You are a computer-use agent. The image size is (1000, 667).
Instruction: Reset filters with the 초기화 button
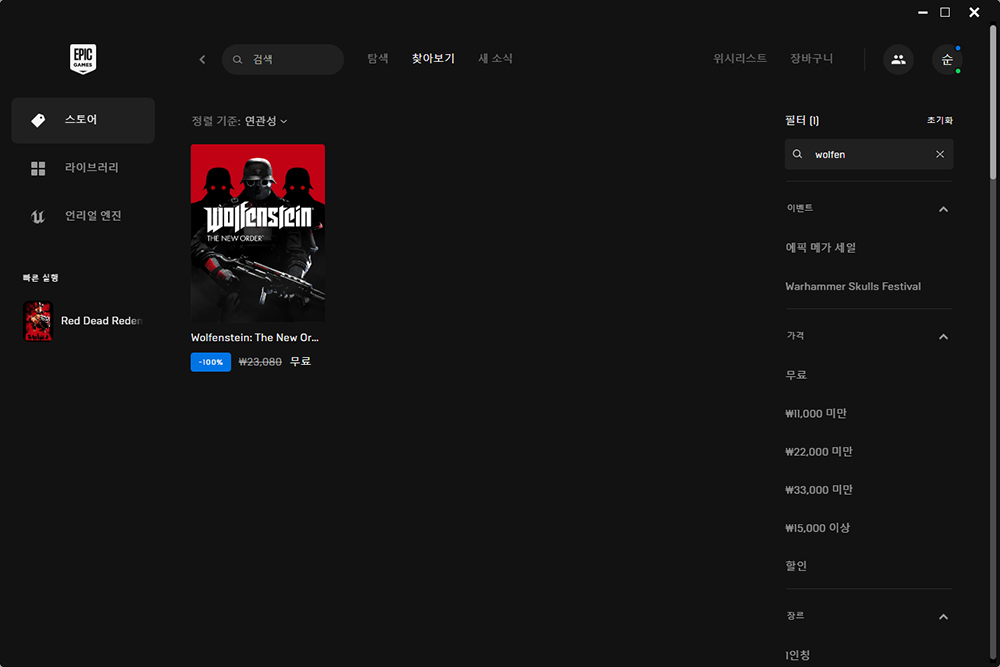(x=939, y=121)
